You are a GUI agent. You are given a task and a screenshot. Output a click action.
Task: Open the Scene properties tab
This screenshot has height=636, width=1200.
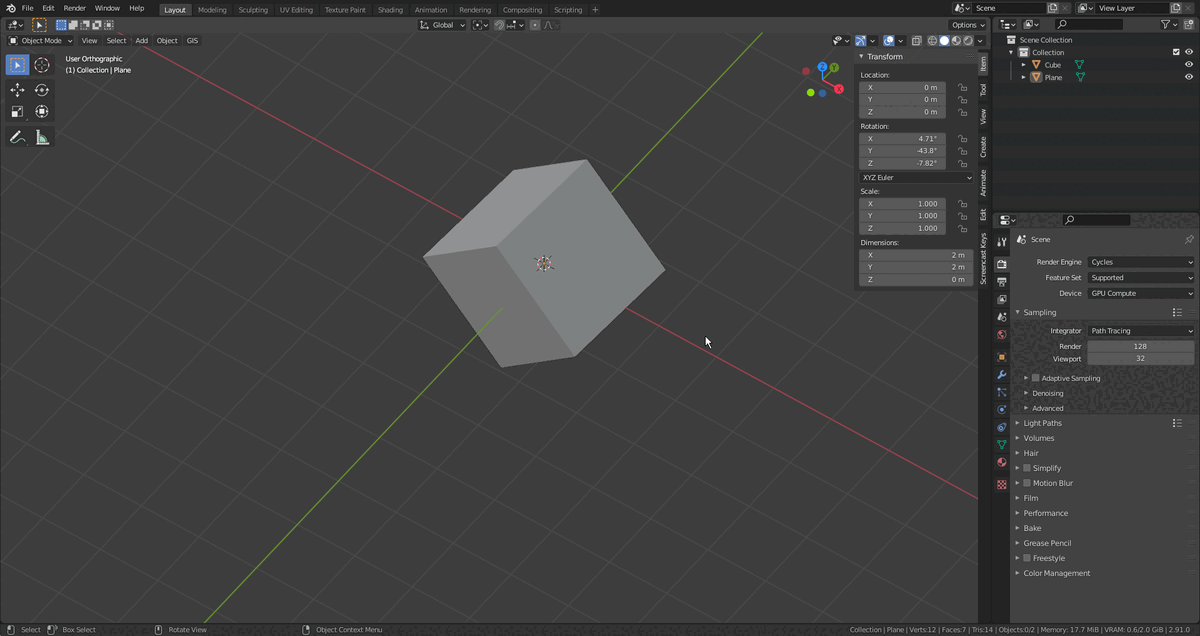[x=1001, y=317]
